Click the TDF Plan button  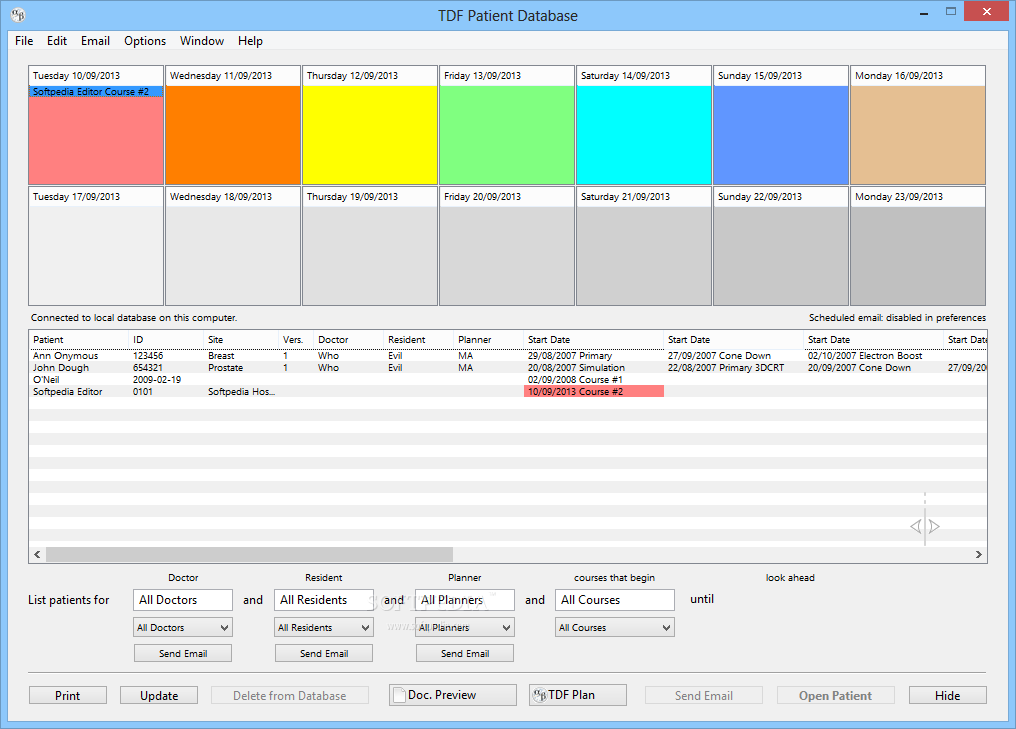click(578, 695)
